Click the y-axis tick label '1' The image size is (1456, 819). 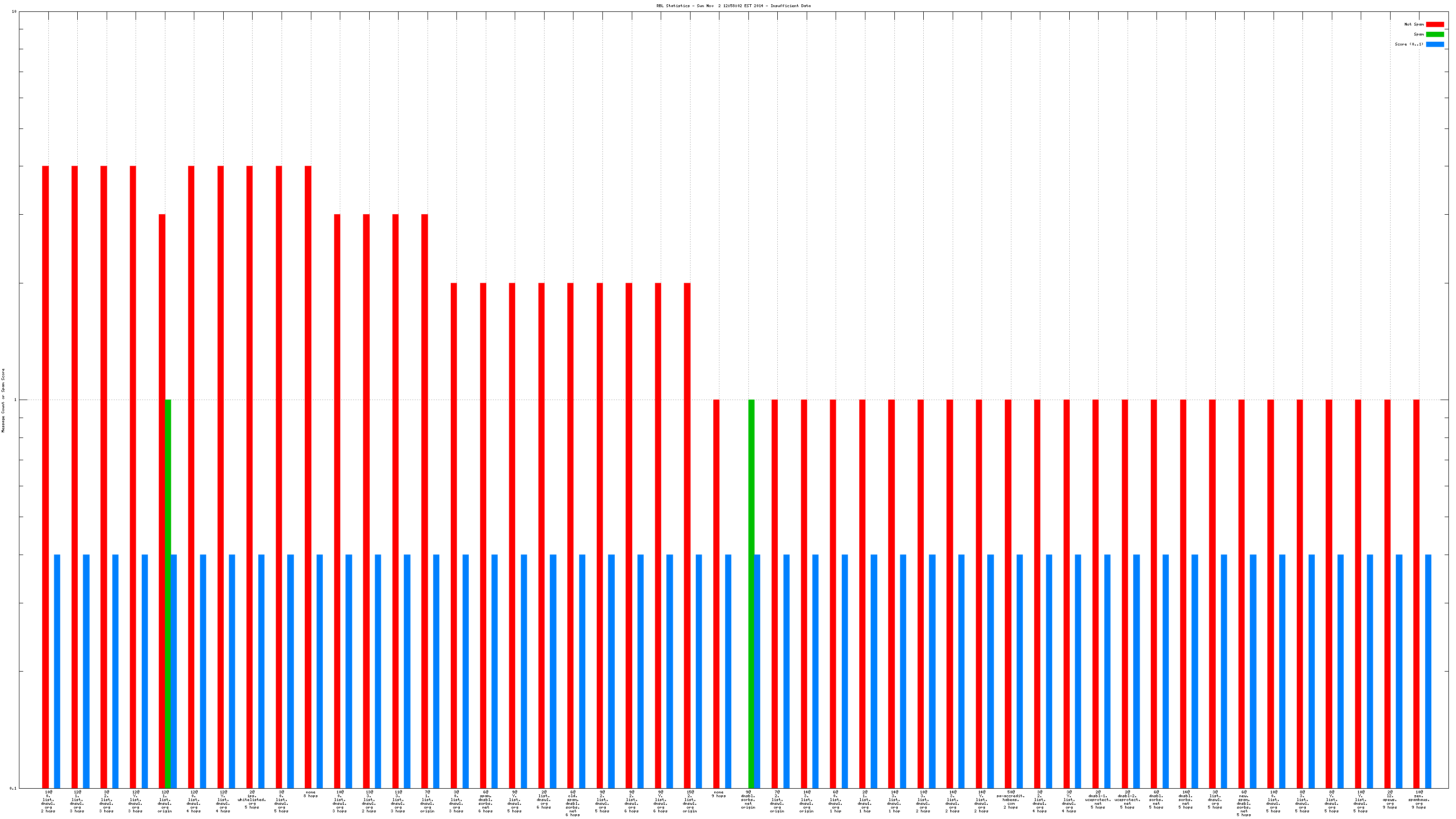point(15,400)
